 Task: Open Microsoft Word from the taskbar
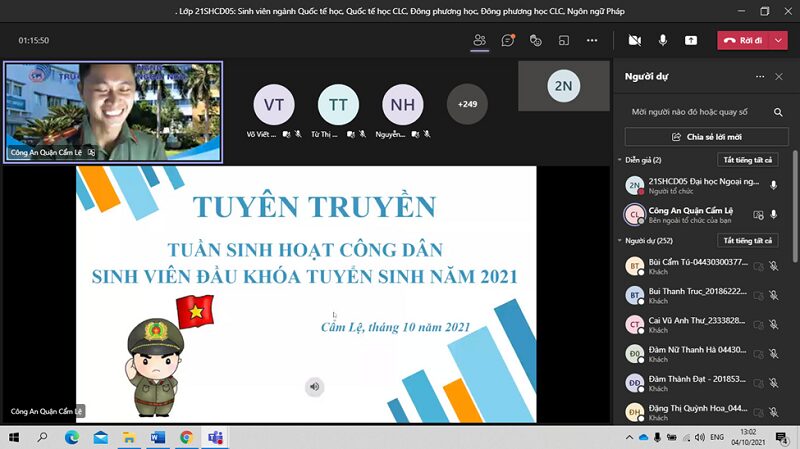157,438
